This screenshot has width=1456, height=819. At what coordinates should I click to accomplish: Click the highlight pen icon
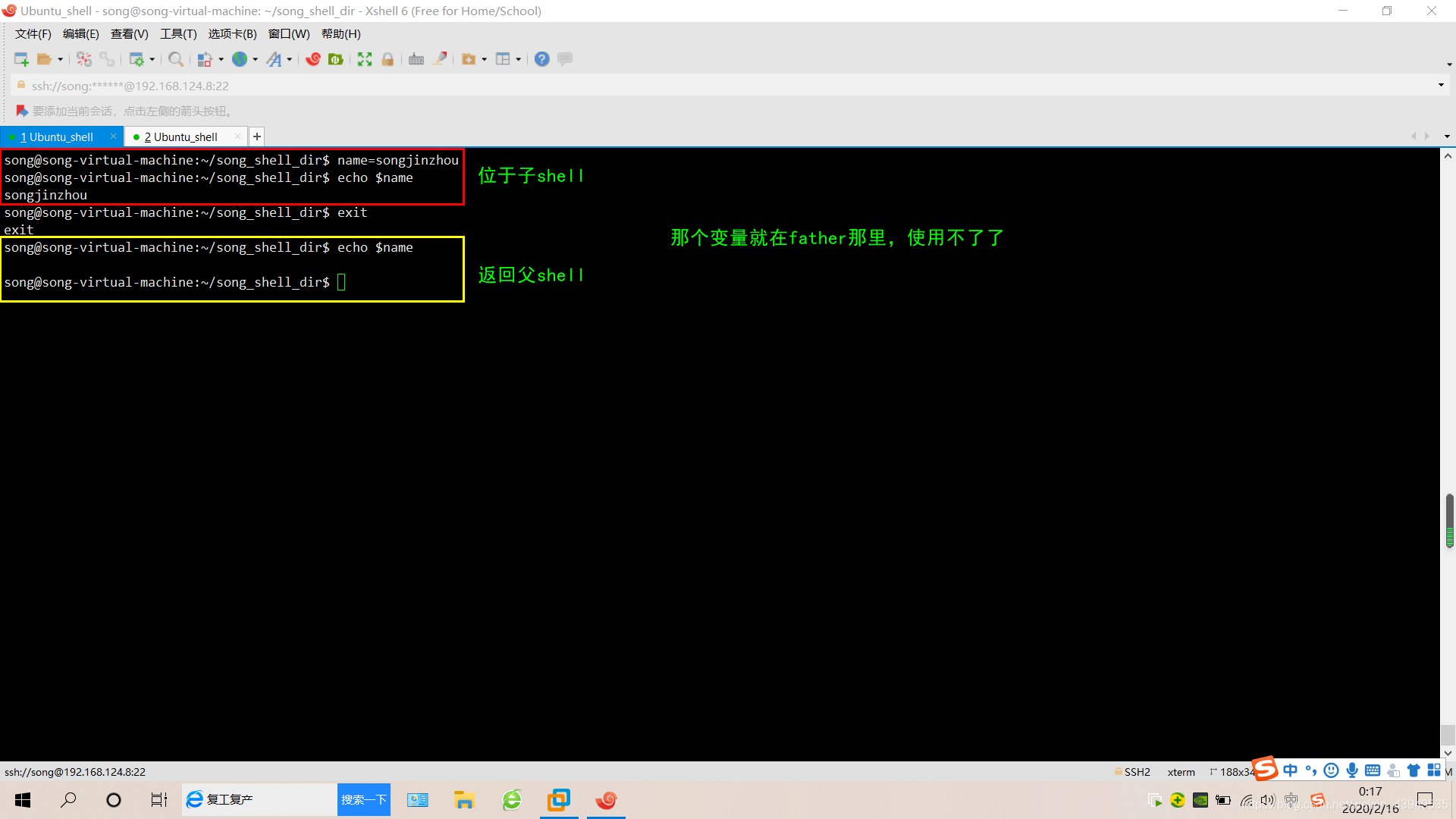tap(440, 59)
